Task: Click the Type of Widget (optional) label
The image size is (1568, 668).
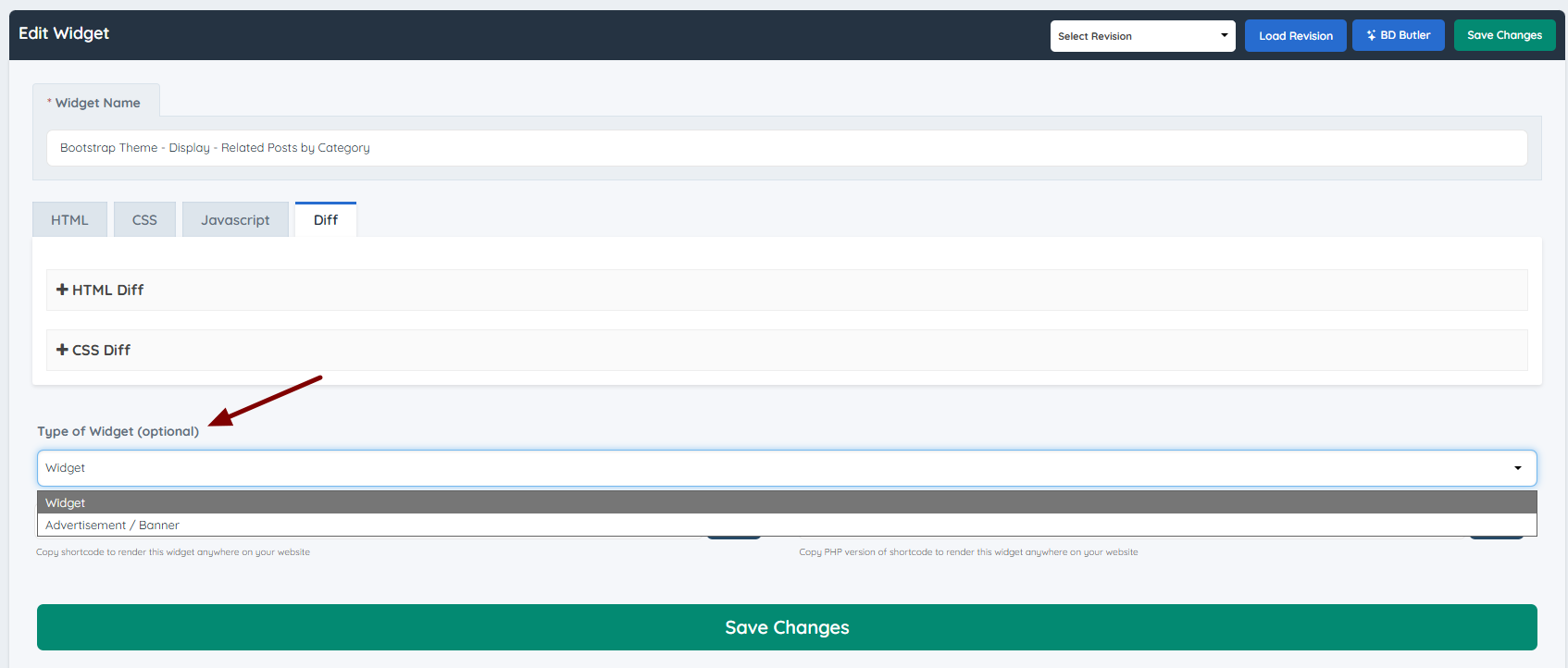Action: point(118,431)
